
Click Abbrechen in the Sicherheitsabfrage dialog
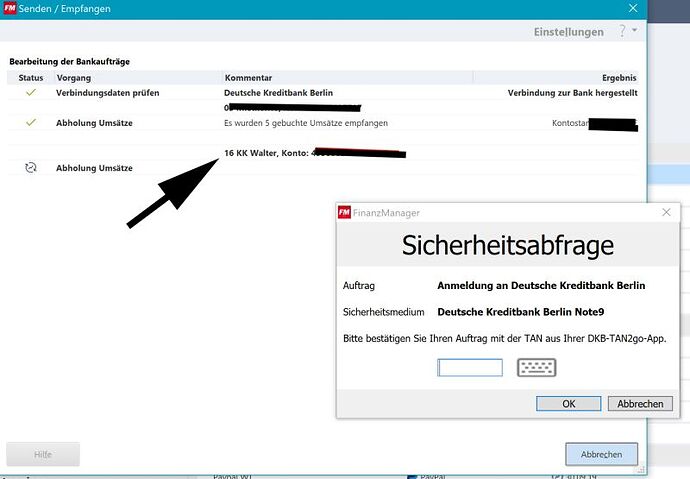pyautogui.click(x=640, y=403)
